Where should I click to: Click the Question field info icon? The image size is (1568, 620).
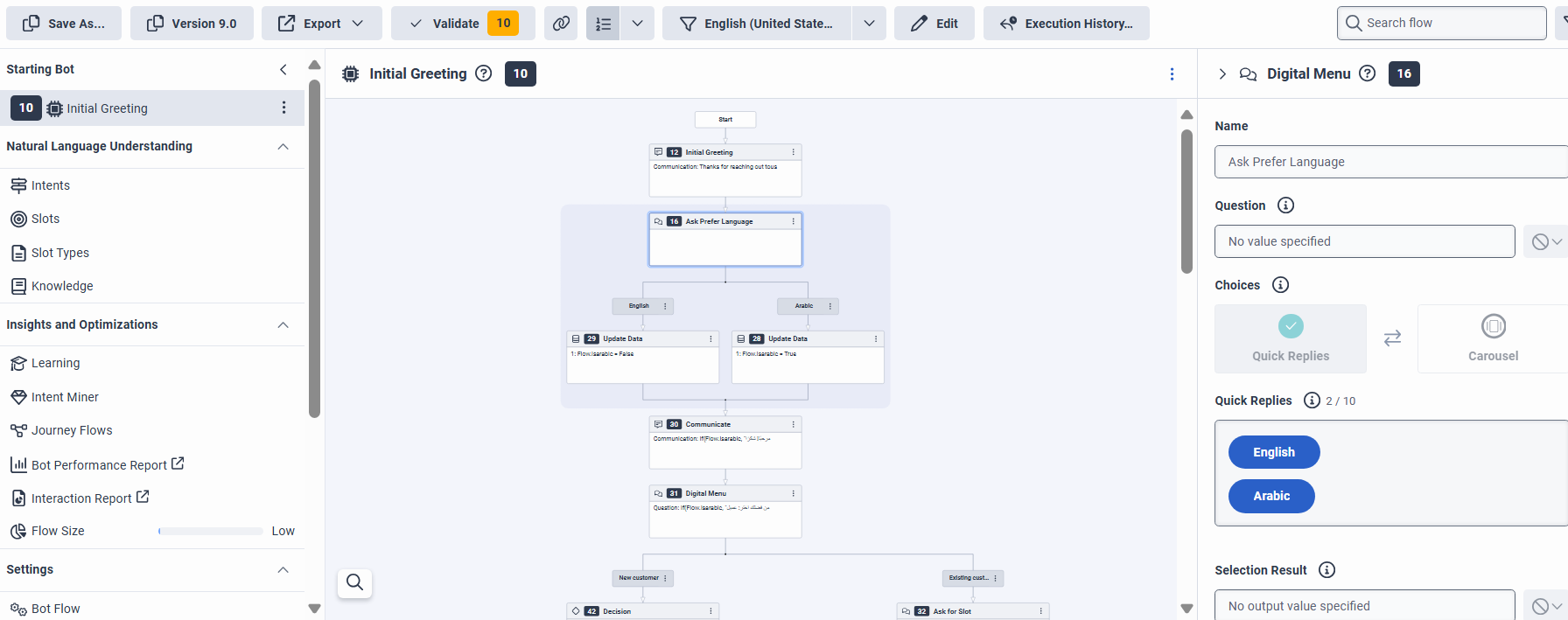tap(1285, 206)
